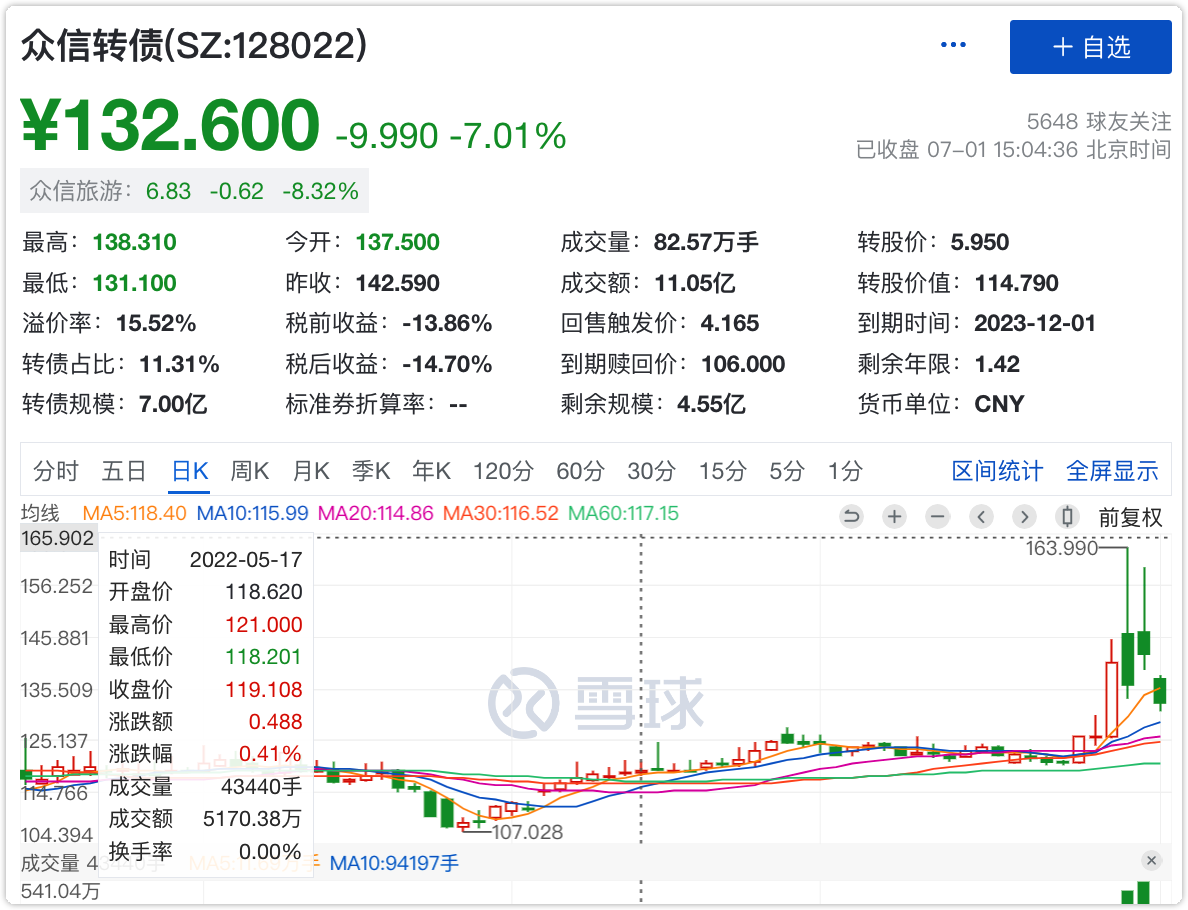
Task: Show the 五日 five-day chart
Action: click(124, 471)
